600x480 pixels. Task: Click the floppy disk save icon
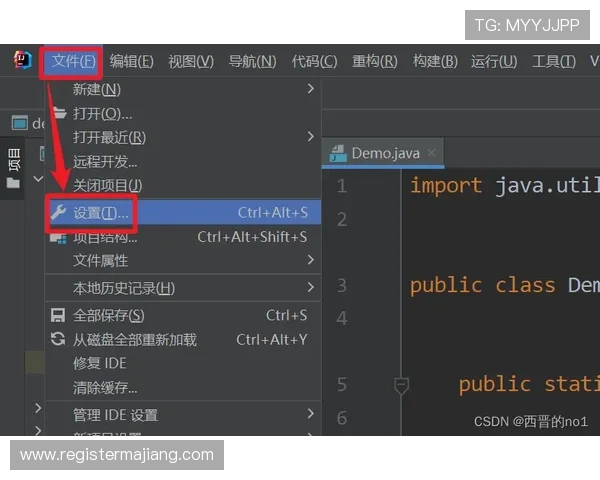58,315
